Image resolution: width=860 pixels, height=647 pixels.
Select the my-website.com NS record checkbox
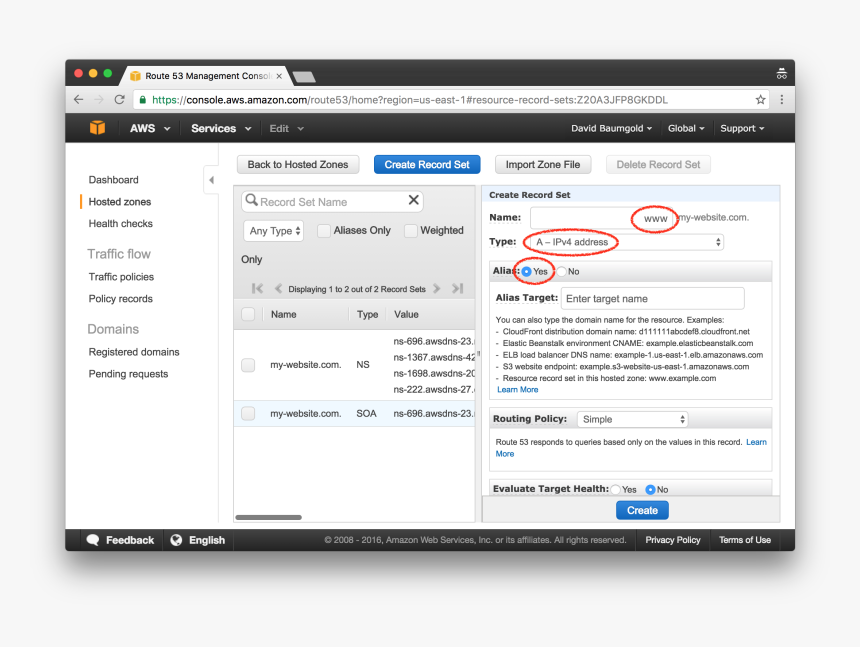point(248,365)
